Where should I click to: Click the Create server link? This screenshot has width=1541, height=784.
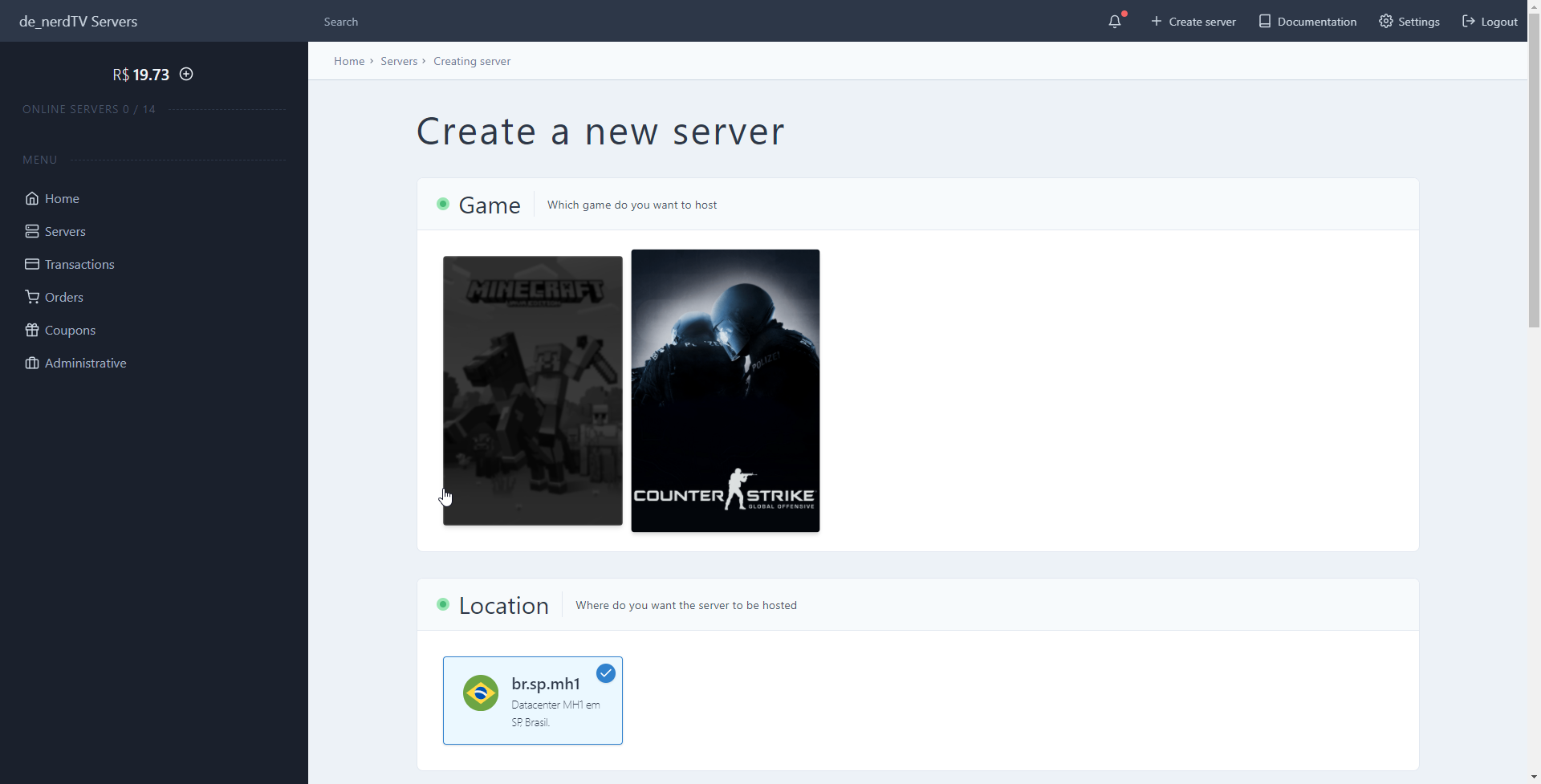[x=1193, y=22]
